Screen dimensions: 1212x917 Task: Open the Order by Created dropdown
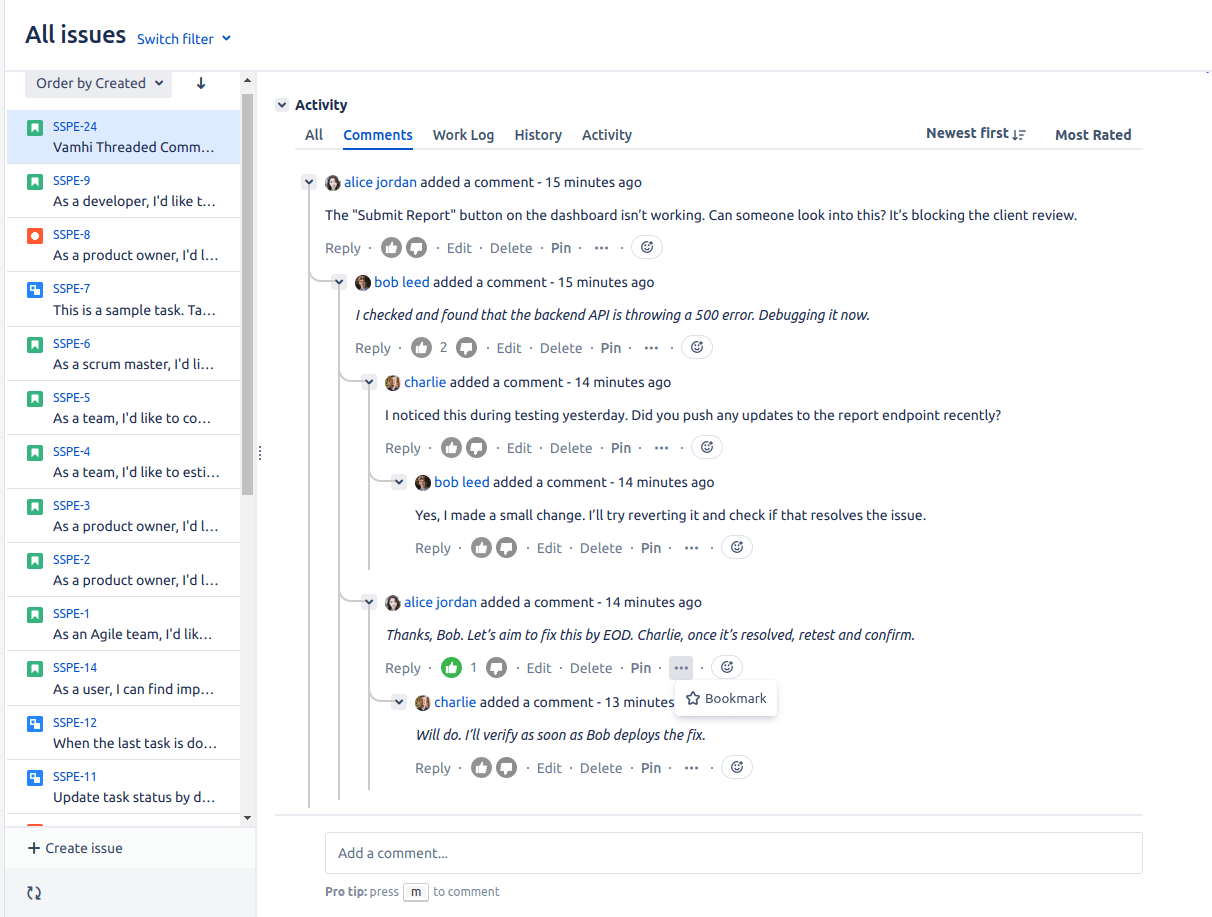pyautogui.click(x=99, y=83)
